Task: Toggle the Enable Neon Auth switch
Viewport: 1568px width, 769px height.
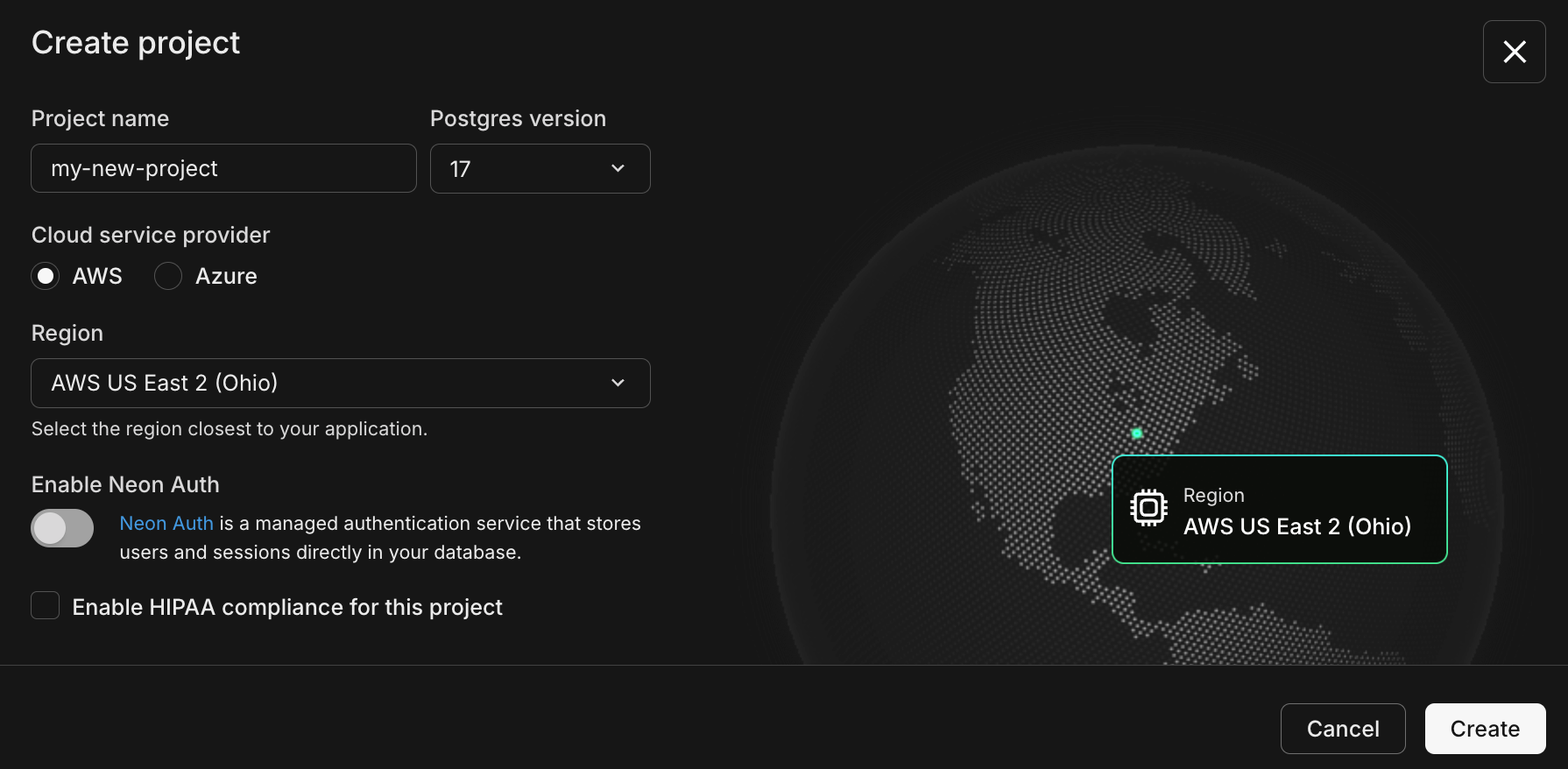Action: [x=62, y=528]
